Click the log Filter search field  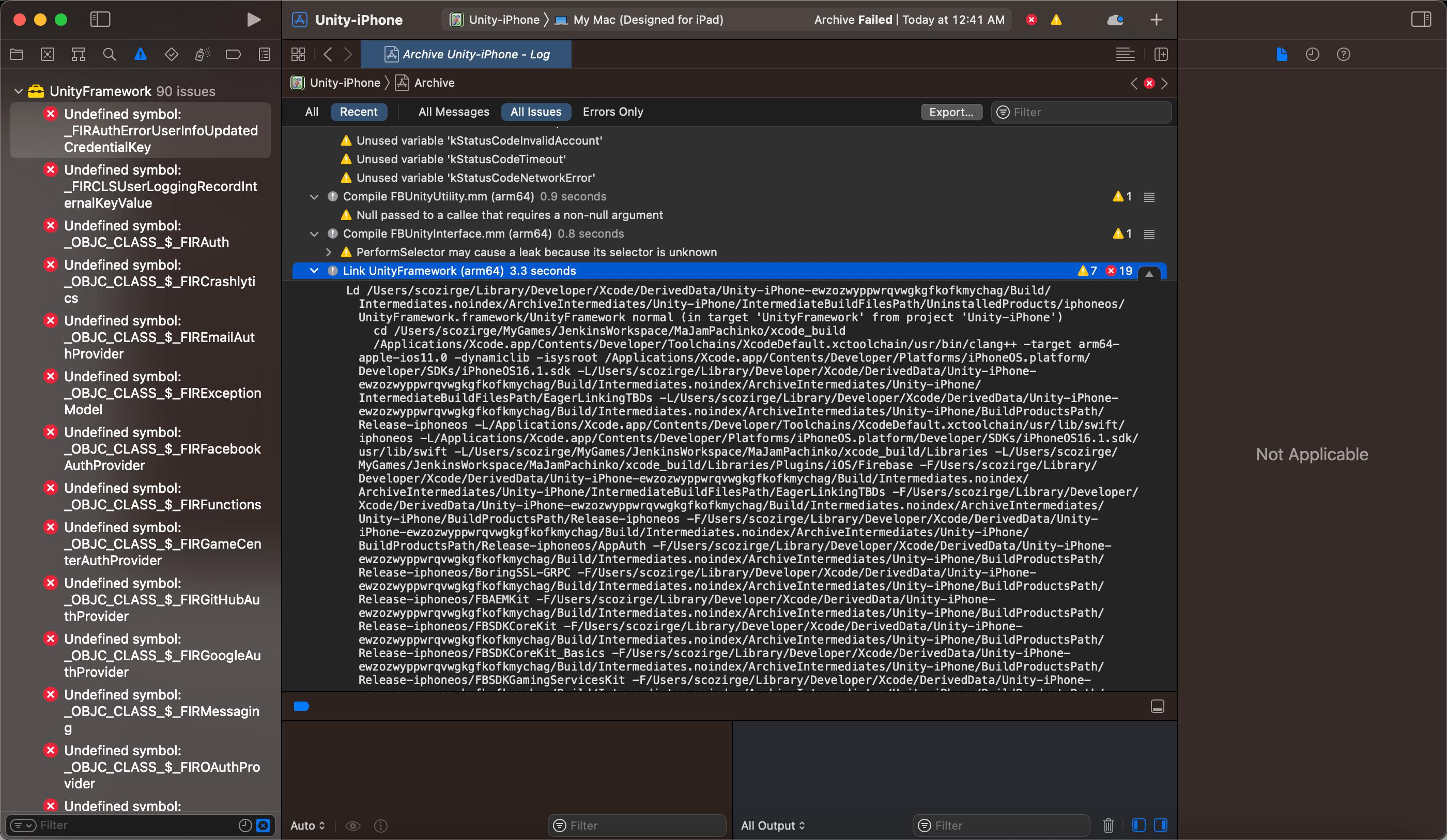tap(1081, 112)
